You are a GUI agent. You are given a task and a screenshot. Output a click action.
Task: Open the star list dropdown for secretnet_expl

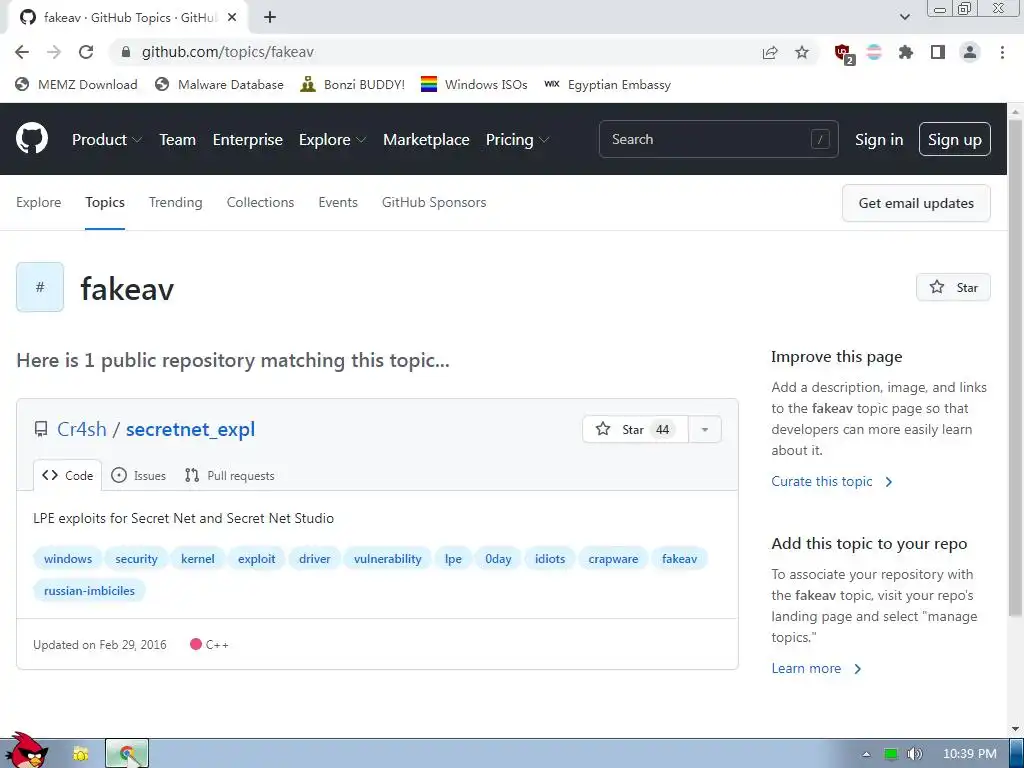click(705, 429)
